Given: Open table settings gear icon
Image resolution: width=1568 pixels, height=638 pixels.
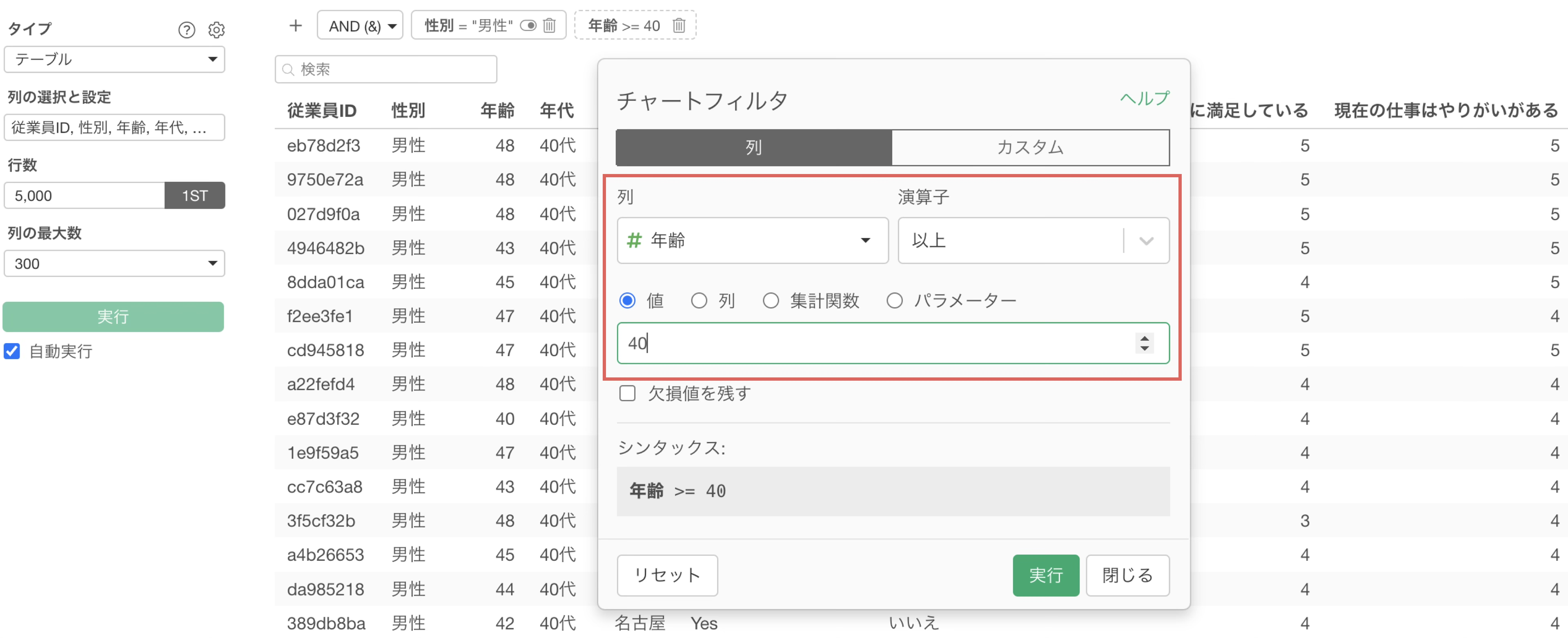Looking at the screenshot, I should click(x=217, y=29).
